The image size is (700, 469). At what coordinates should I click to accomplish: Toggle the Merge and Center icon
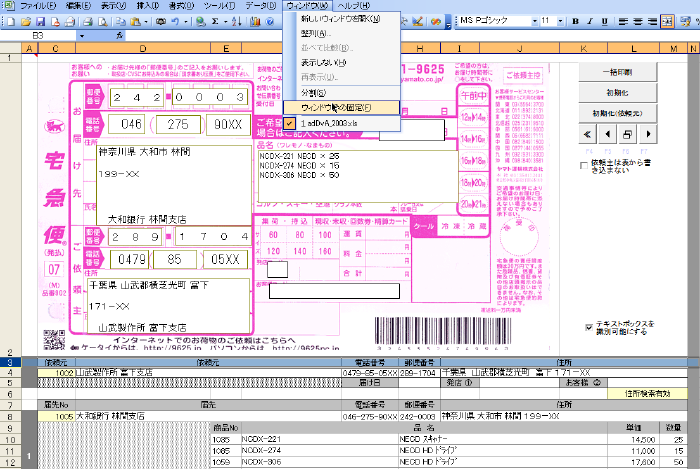point(667,21)
